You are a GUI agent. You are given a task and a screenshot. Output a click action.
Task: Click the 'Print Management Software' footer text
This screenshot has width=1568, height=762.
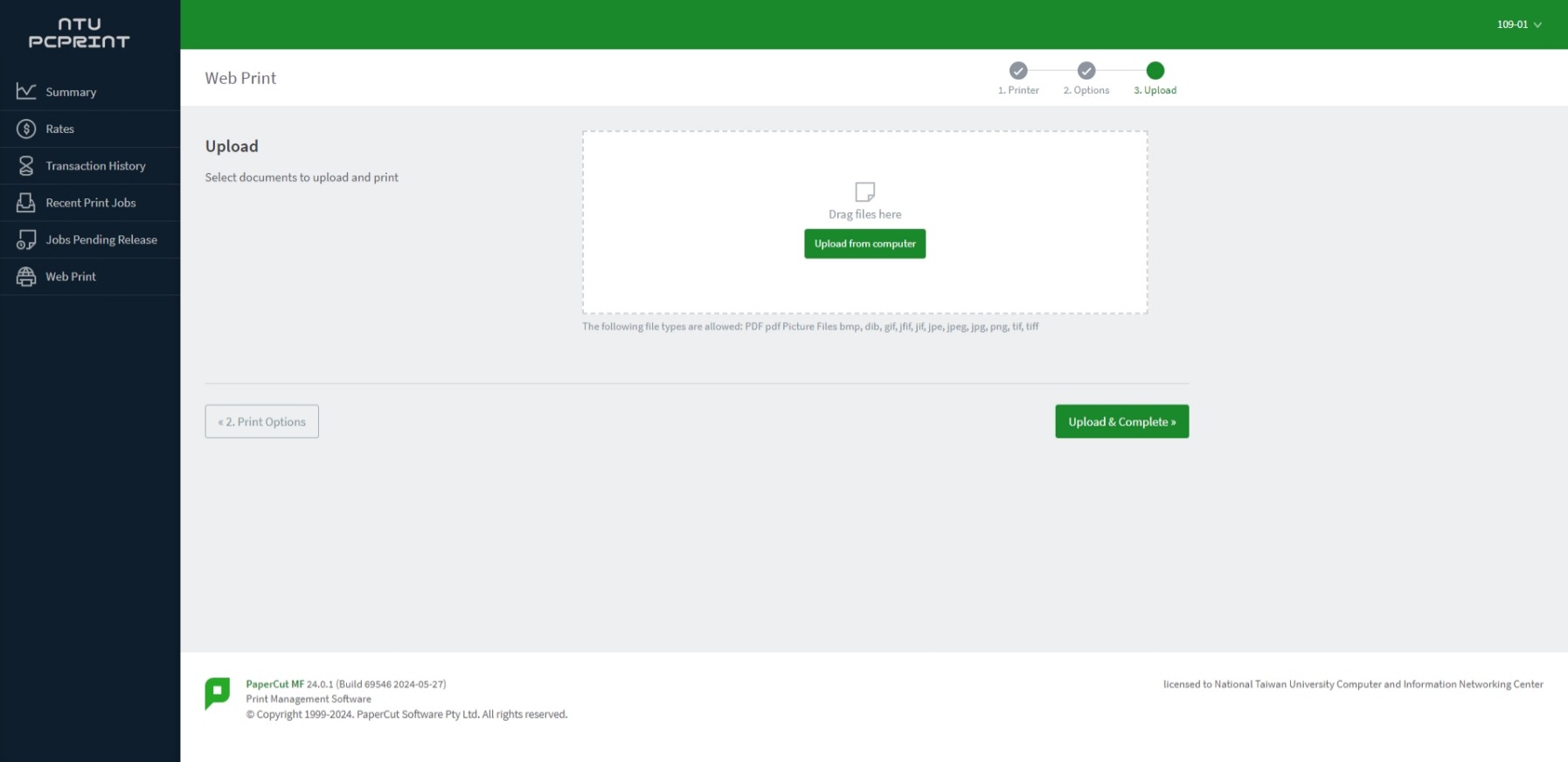[x=309, y=699]
